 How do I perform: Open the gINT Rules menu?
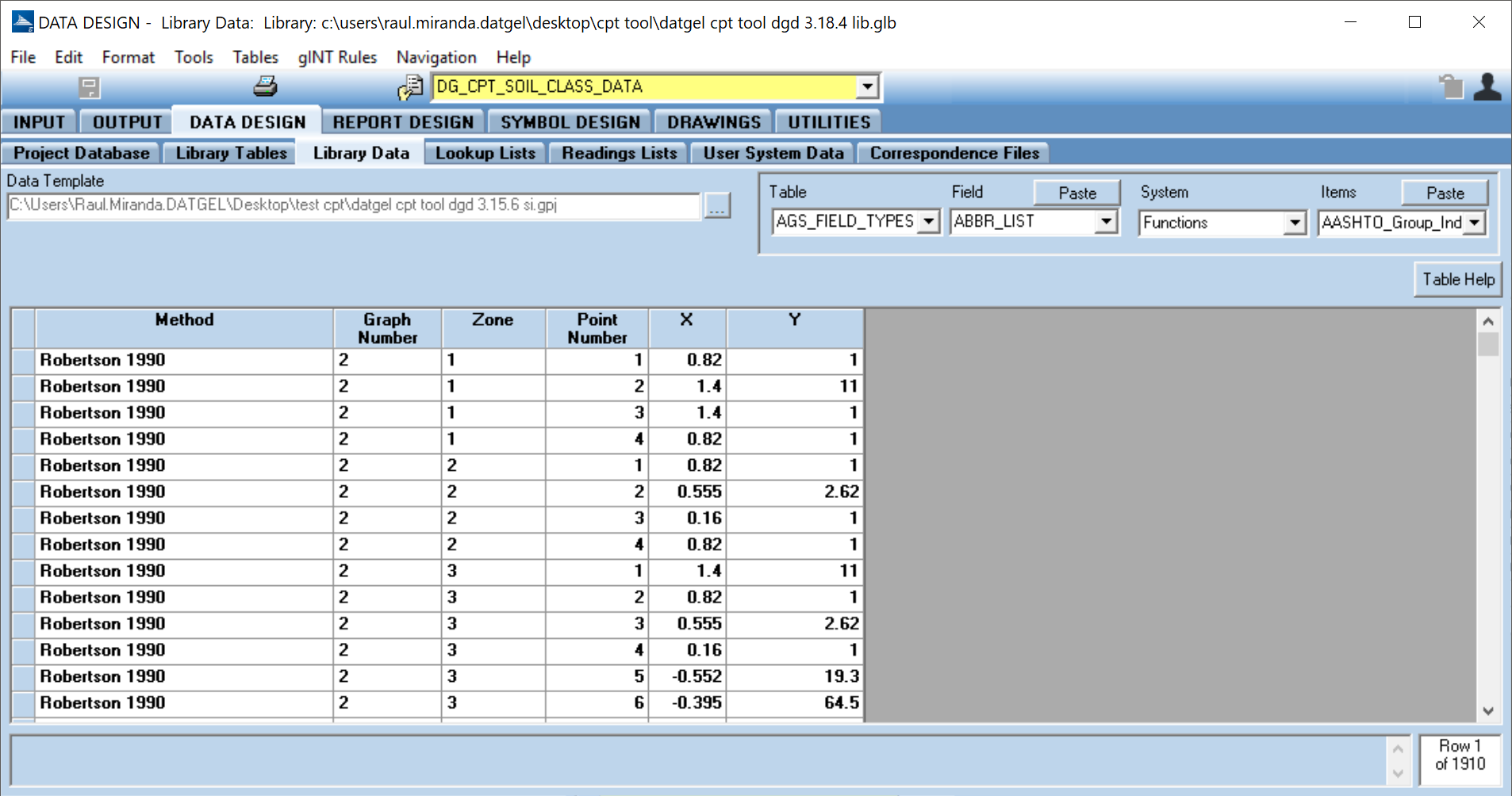(337, 57)
